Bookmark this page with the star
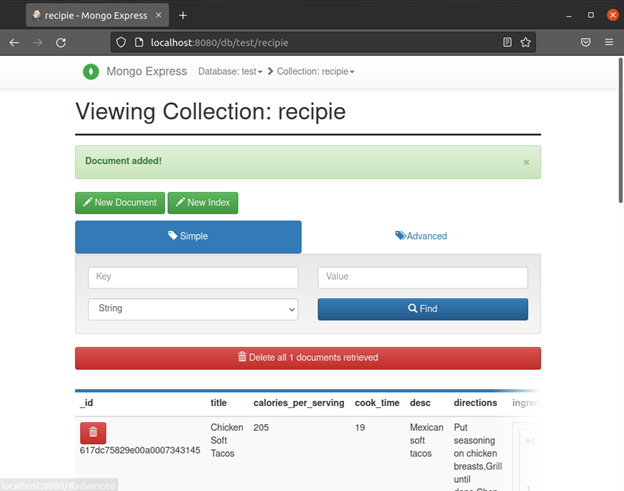This screenshot has width=624, height=491. 525,42
